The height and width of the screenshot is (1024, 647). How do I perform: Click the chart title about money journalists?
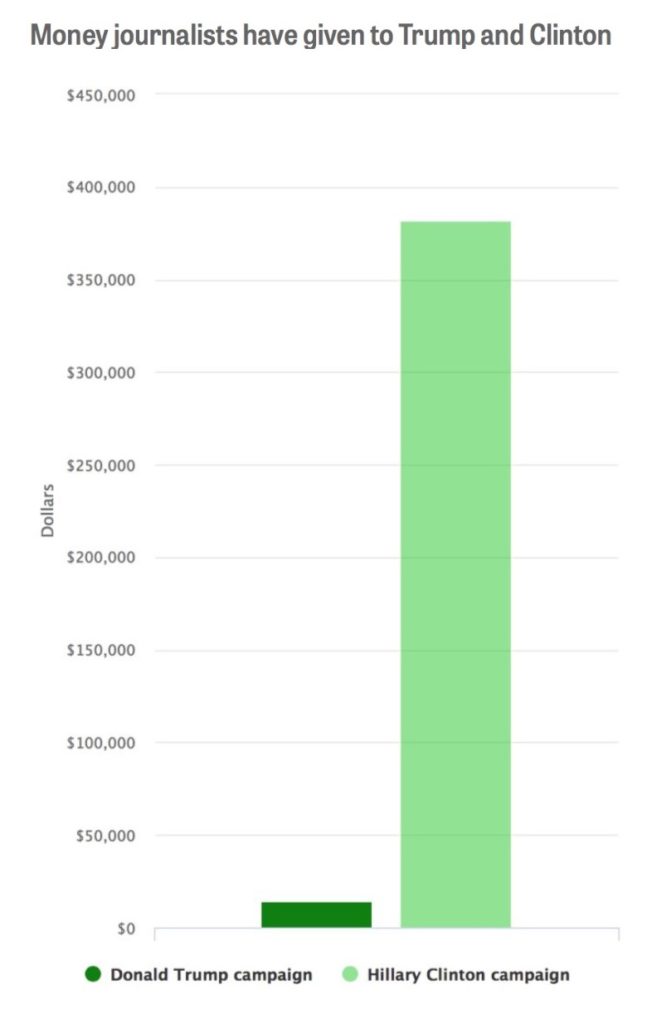321,37
